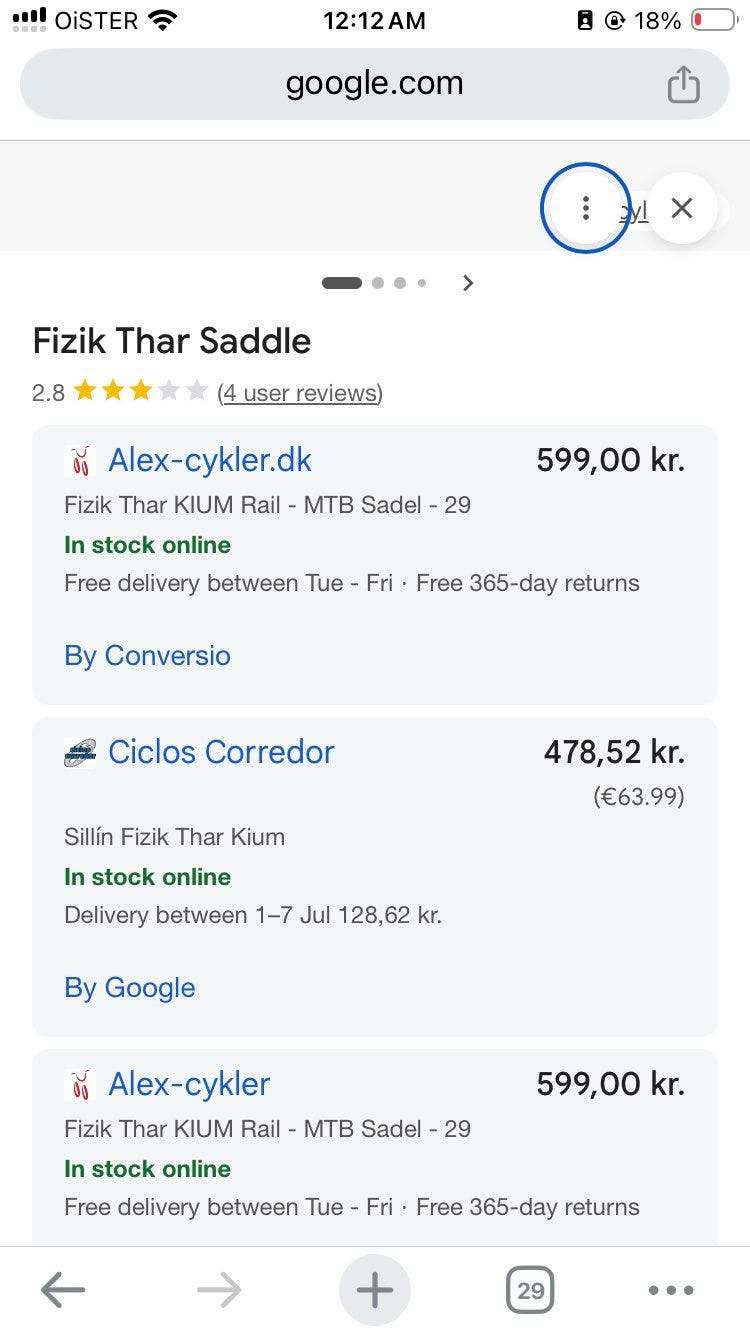Go back using the browser back arrow
This screenshot has width=750, height=1334.
pyautogui.click(x=63, y=1291)
